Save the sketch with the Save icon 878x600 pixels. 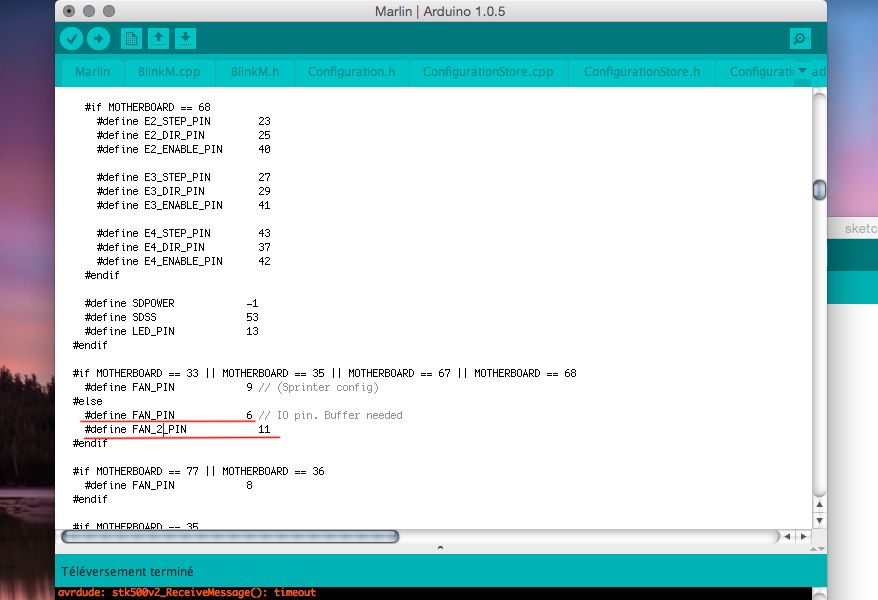[185, 39]
